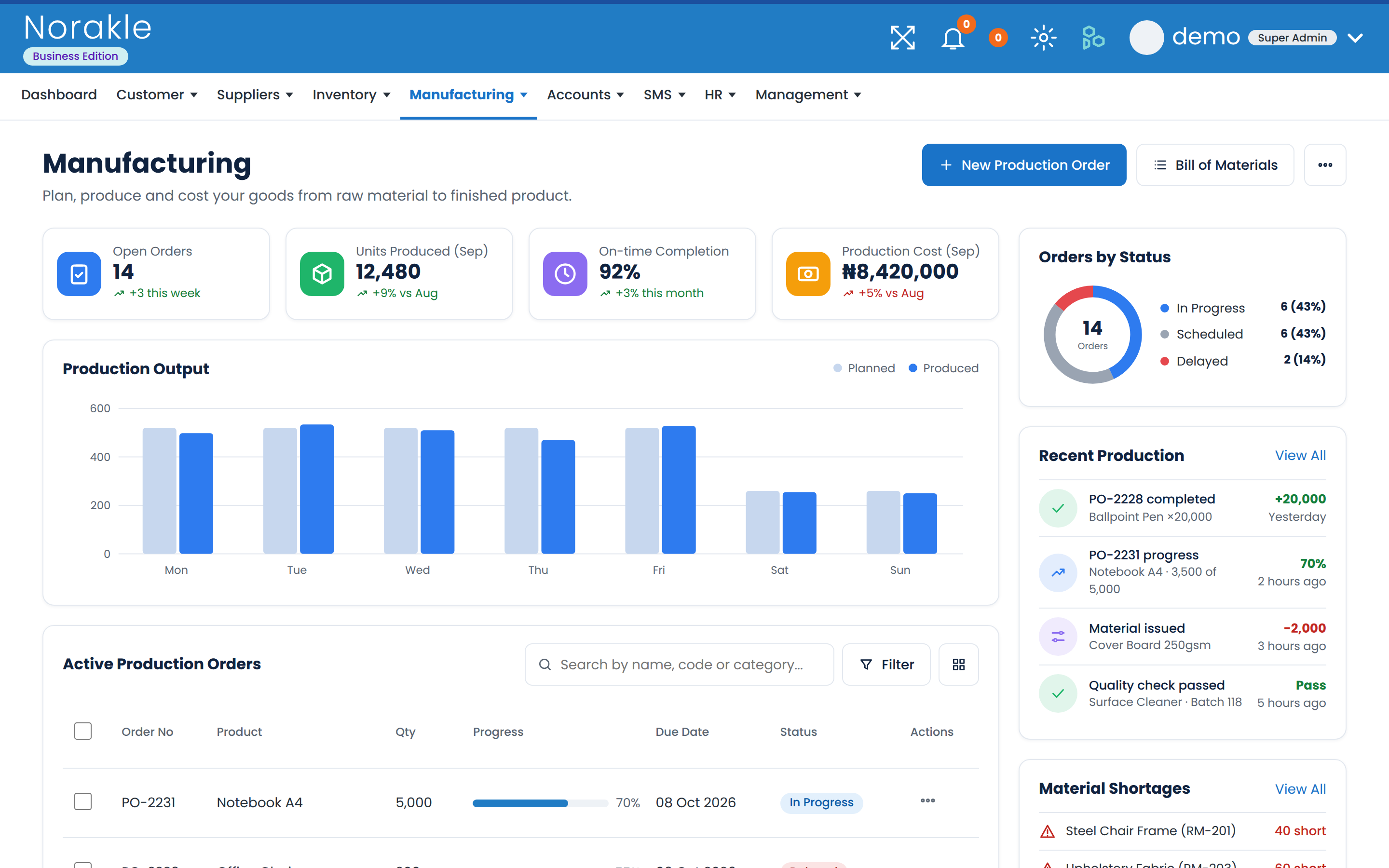Click the PO-2231 70% progress bar

(540, 803)
